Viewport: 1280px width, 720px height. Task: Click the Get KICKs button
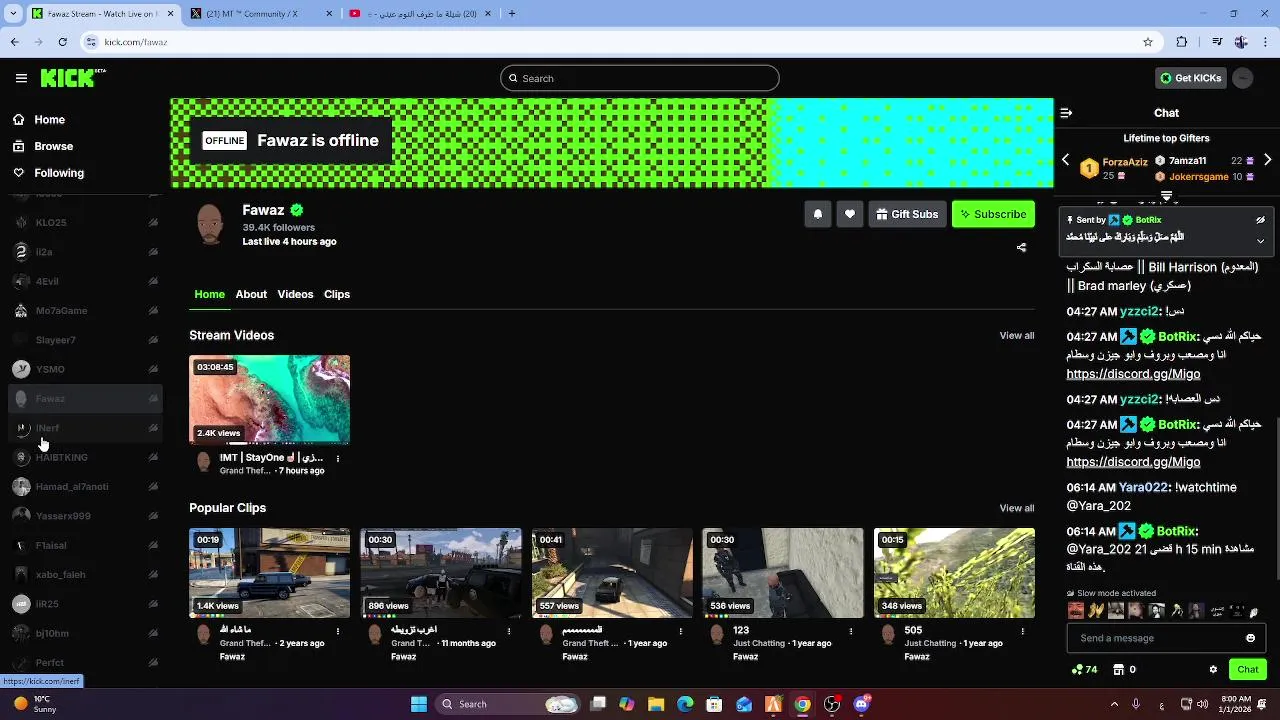coord(1190,78)
